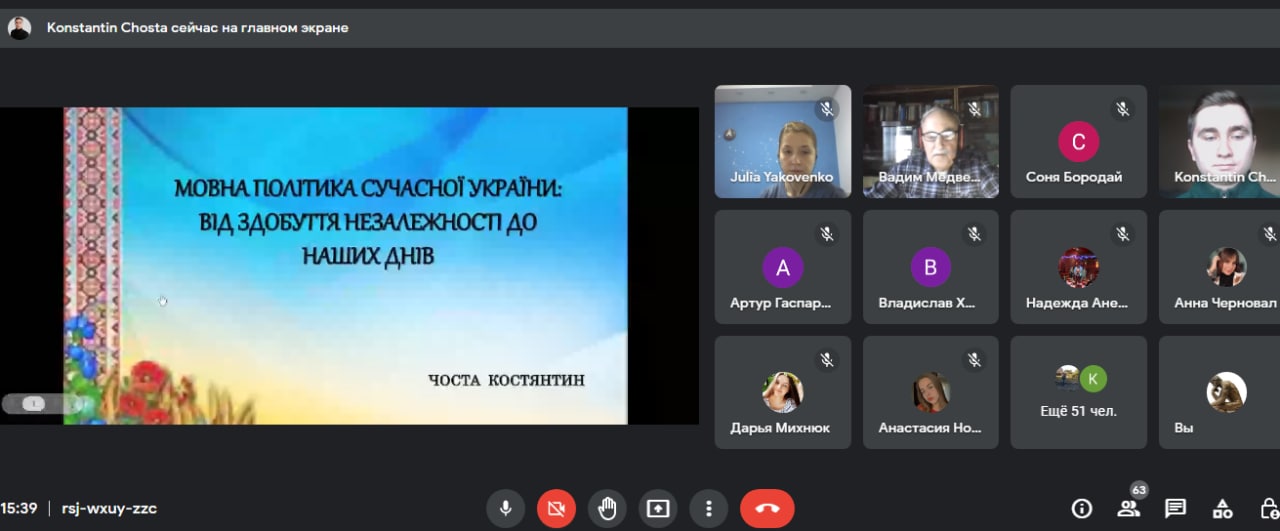Click muted mic icon on Соня Бородай tile
Screen dimensions: 1280x531
[x=1122, y=109]
